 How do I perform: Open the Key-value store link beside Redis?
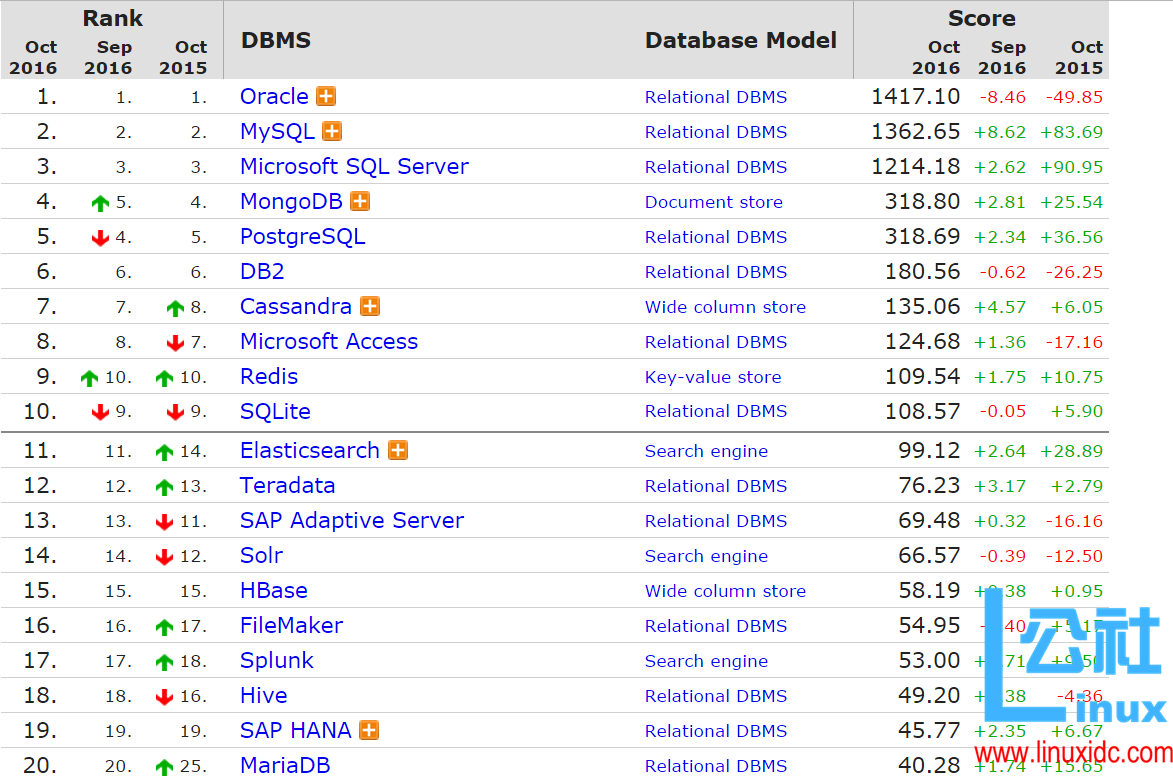[x=712, y=377]
